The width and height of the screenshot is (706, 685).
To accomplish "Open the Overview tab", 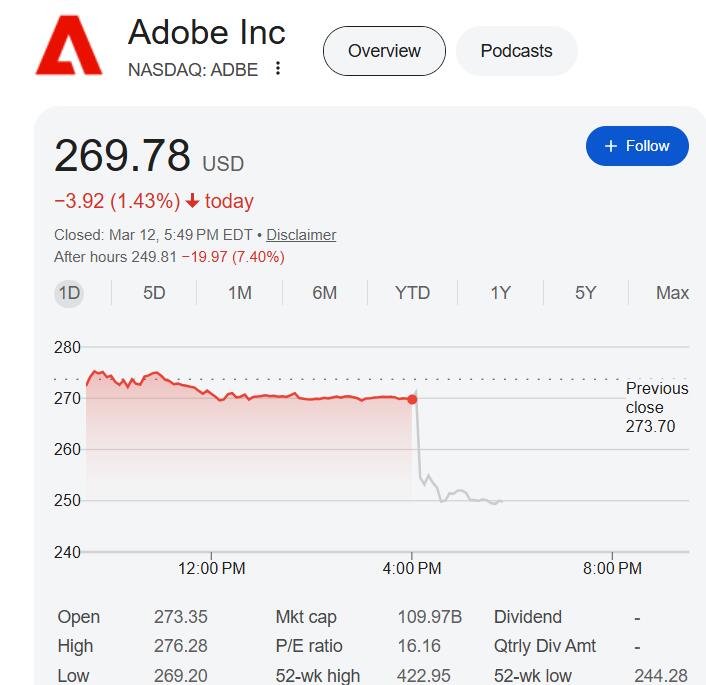I will pos(384,51).
